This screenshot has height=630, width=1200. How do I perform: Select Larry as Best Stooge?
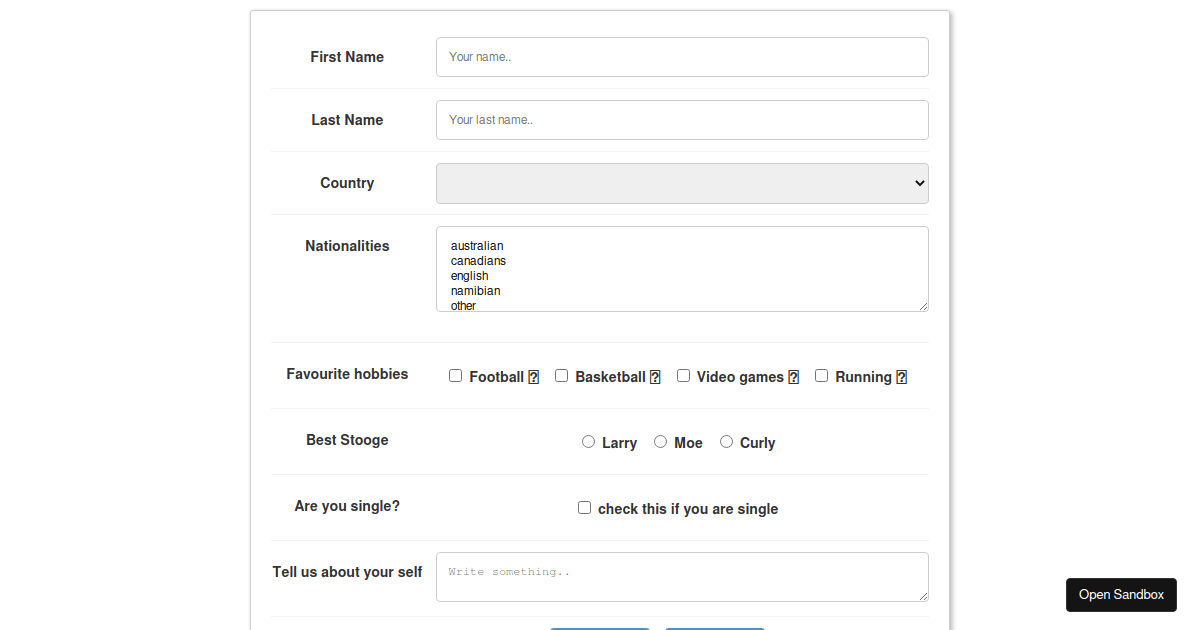588,441
